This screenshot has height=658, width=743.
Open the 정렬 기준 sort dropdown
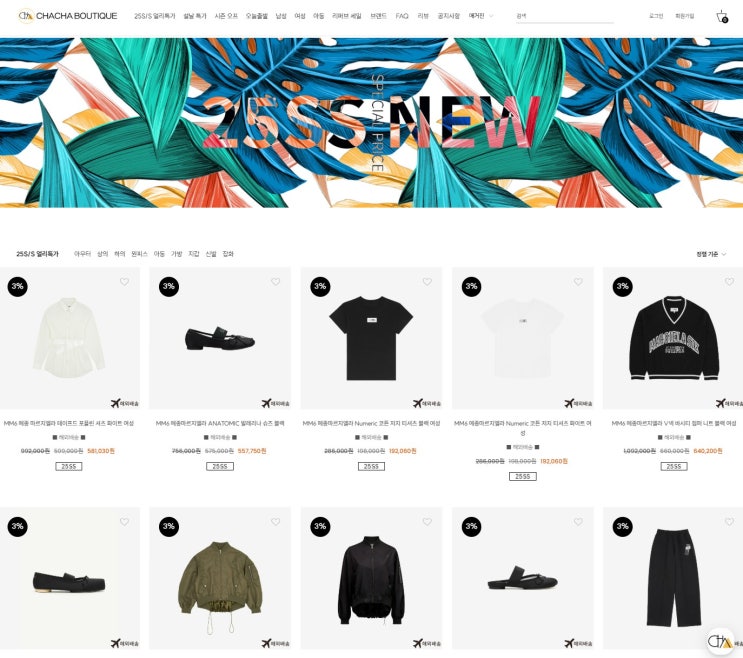tap(711, 254)
